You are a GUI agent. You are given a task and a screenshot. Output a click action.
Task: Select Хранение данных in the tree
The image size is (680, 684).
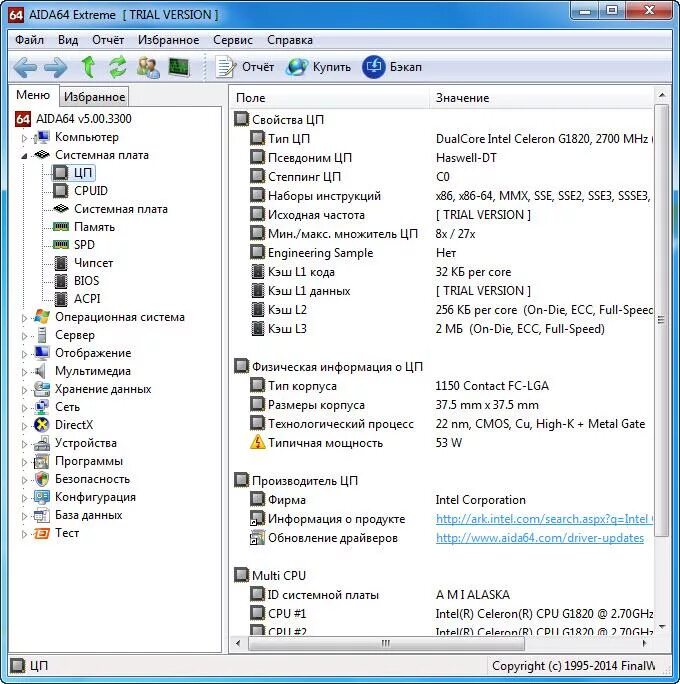pyautogui.click(x=103, y=389)
